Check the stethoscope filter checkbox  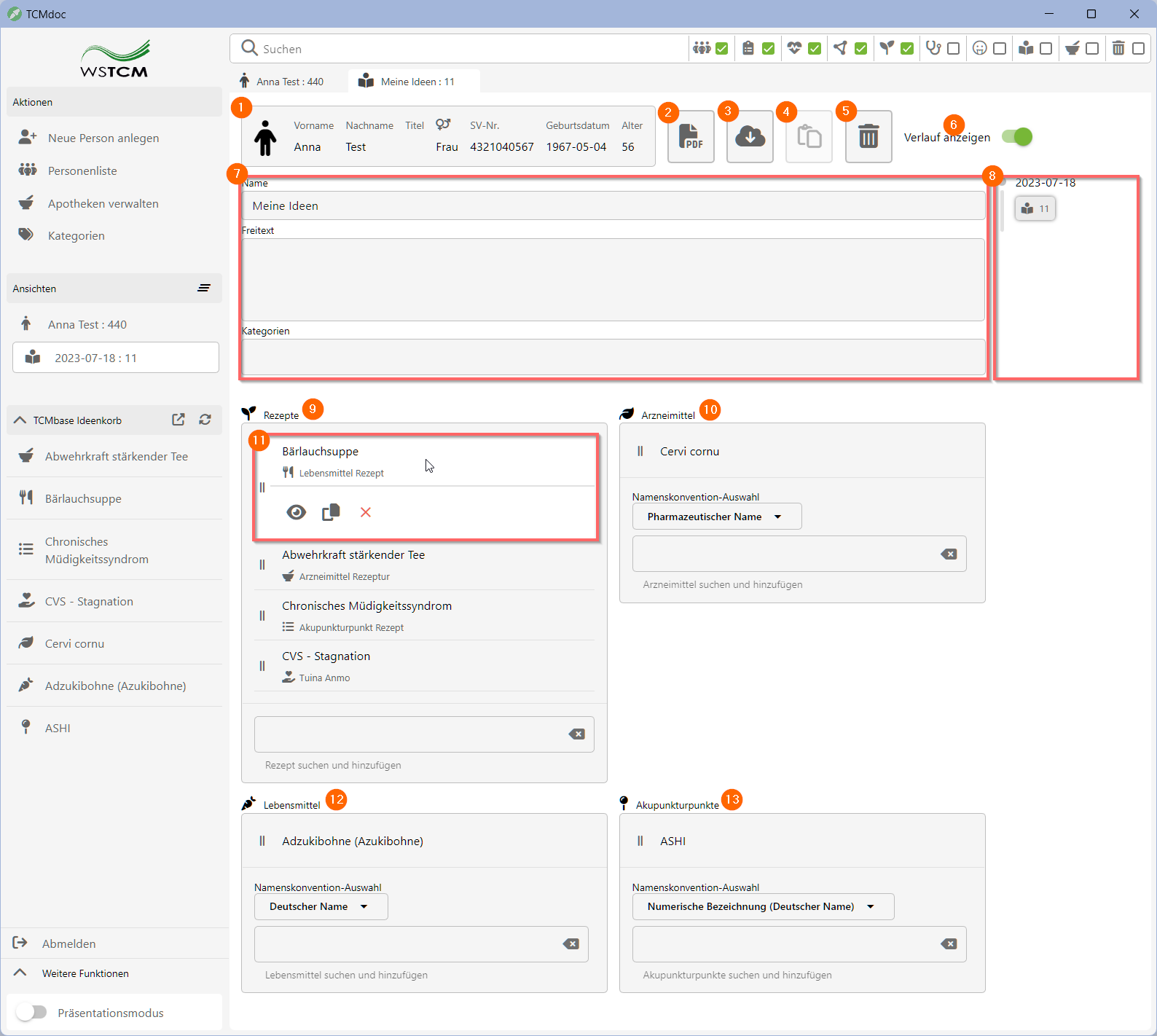[953, 48]
